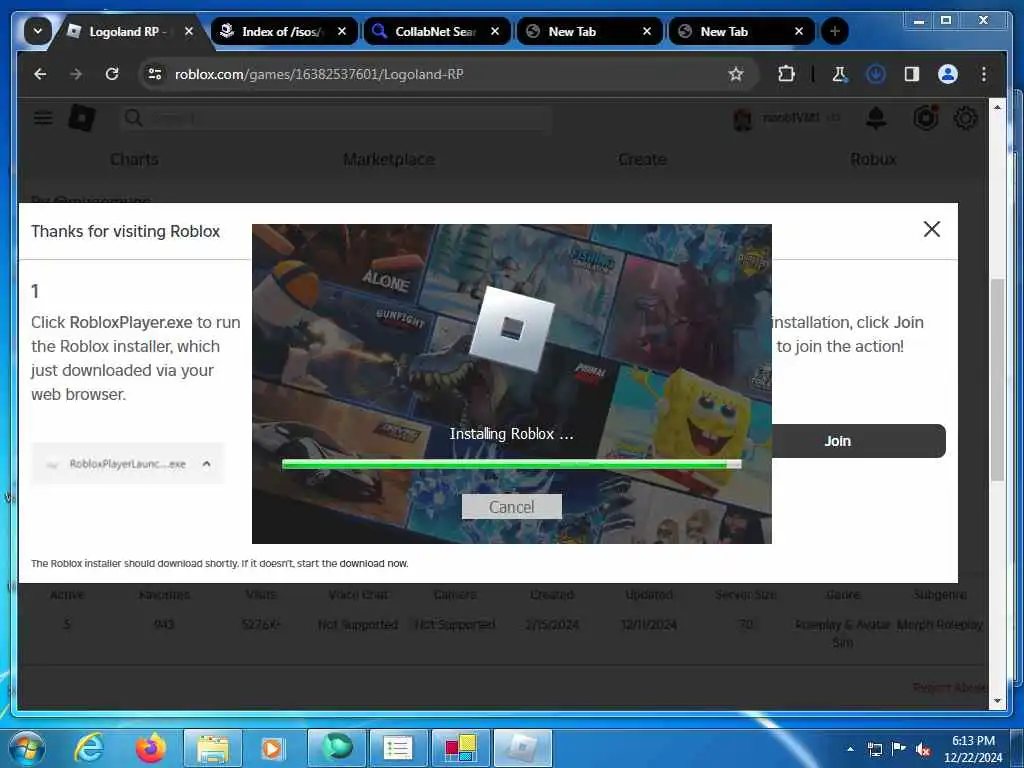Open Windows Explorer folder in taskbar
Image resolution: width=1024 pixels, height=768 pixels.
click(x=213, y=748)
